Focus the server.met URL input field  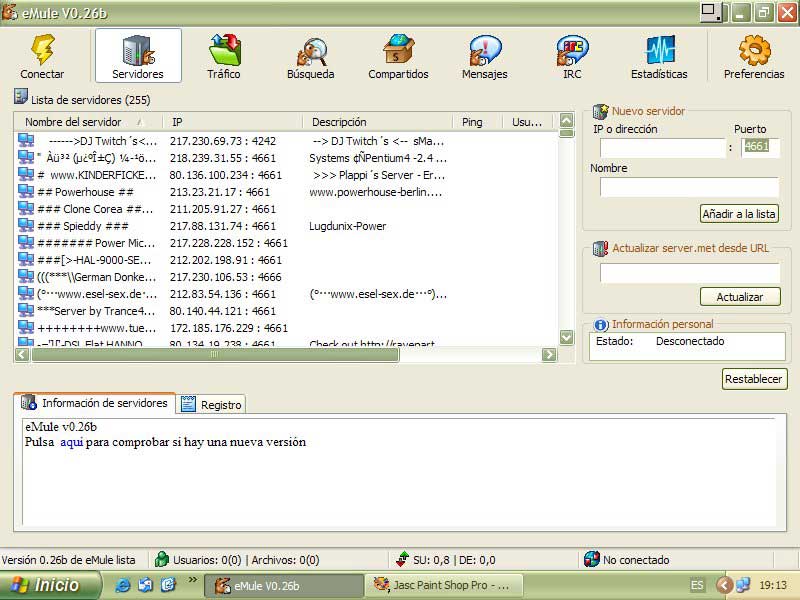(x=690, y=273)
